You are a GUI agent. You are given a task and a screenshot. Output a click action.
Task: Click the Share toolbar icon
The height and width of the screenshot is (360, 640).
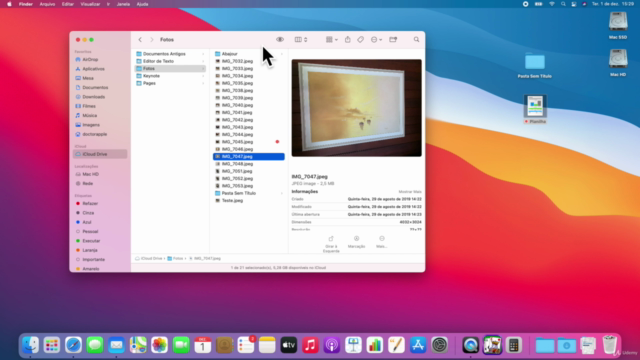click(x=347, y=40)
